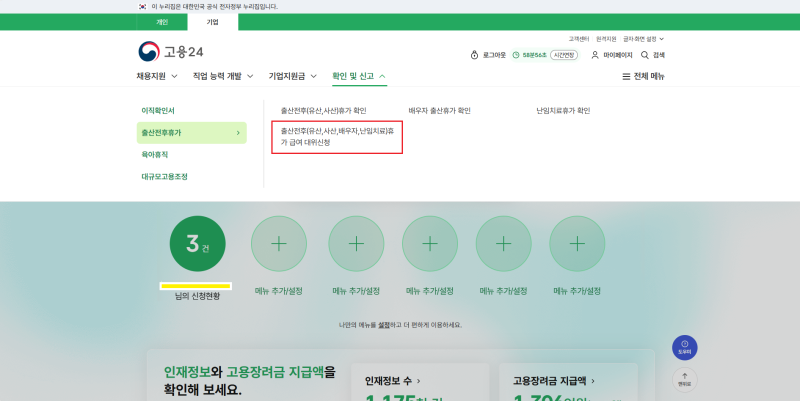Click the 검색 magnifier icon
Screen dimensions: 800x401
645,55
